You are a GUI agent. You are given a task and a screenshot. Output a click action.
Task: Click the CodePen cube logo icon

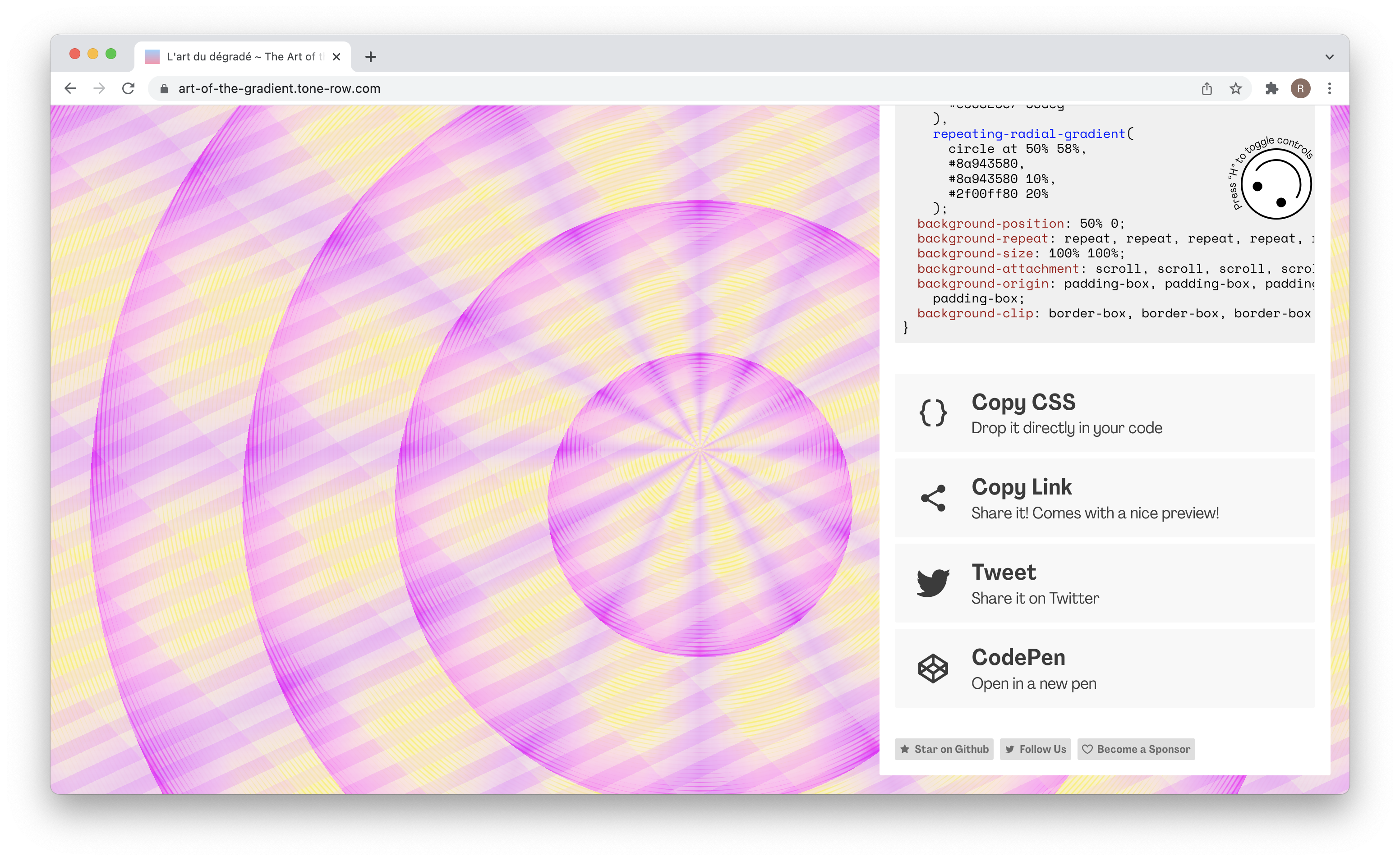pos(932,668)
